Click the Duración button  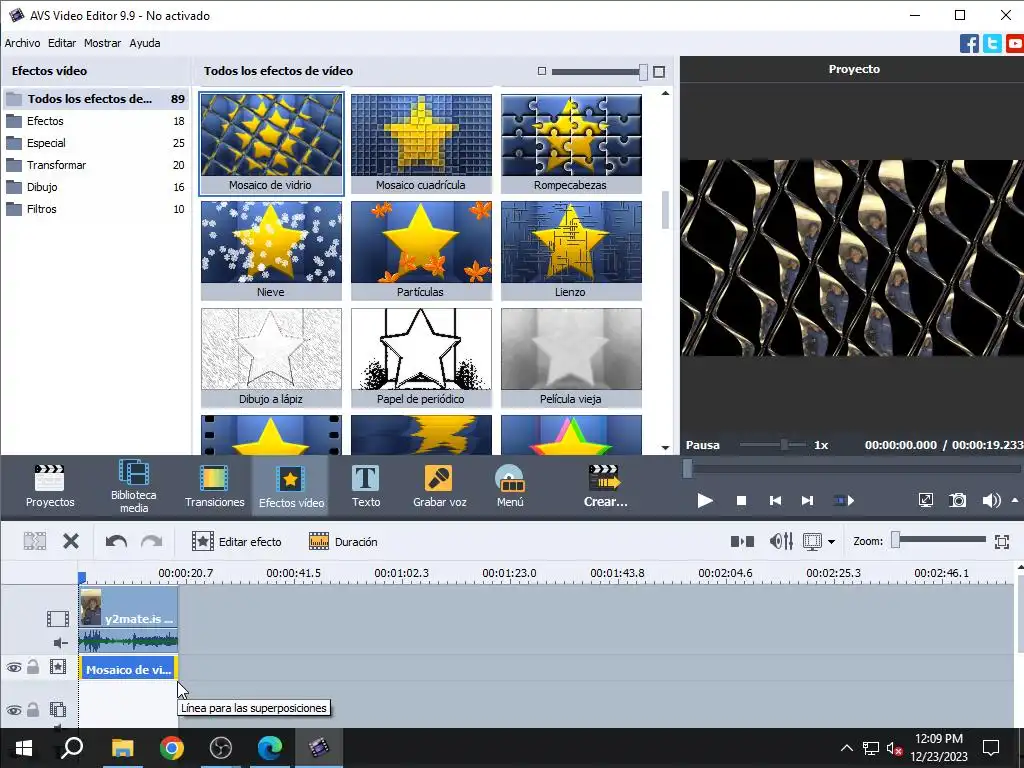pos(343,541)
